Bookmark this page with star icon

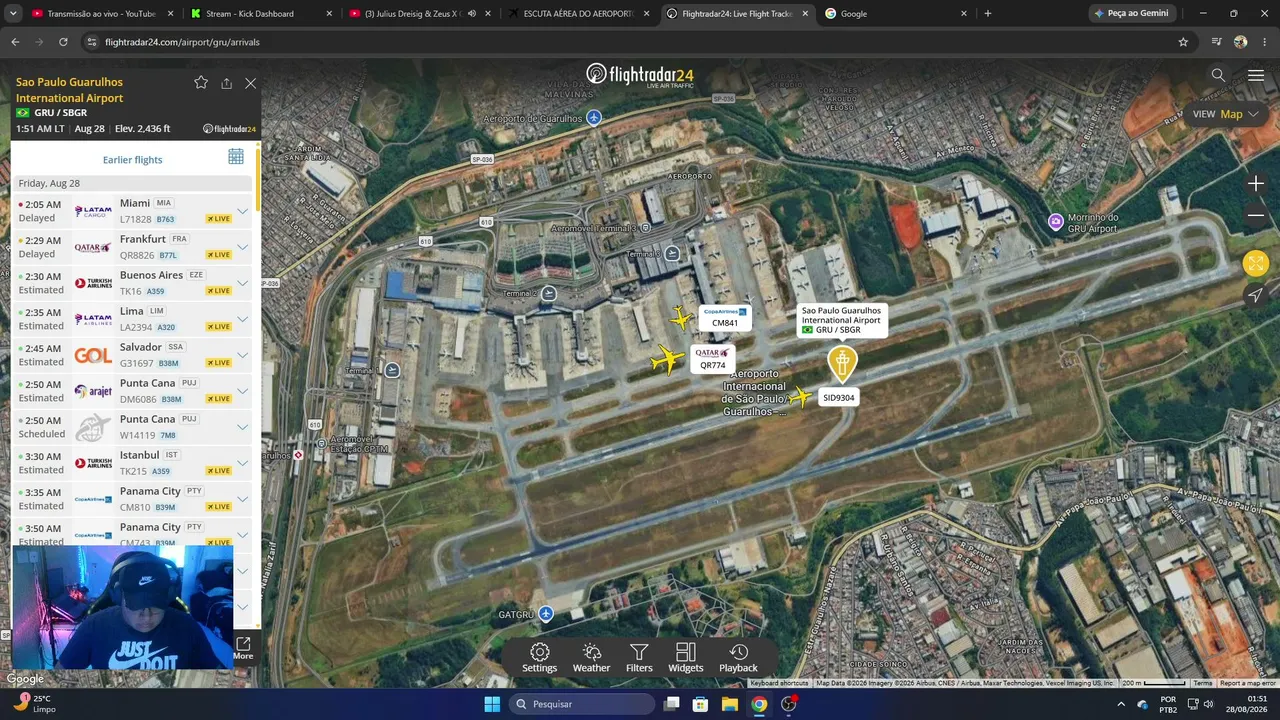coord(1183,42)
